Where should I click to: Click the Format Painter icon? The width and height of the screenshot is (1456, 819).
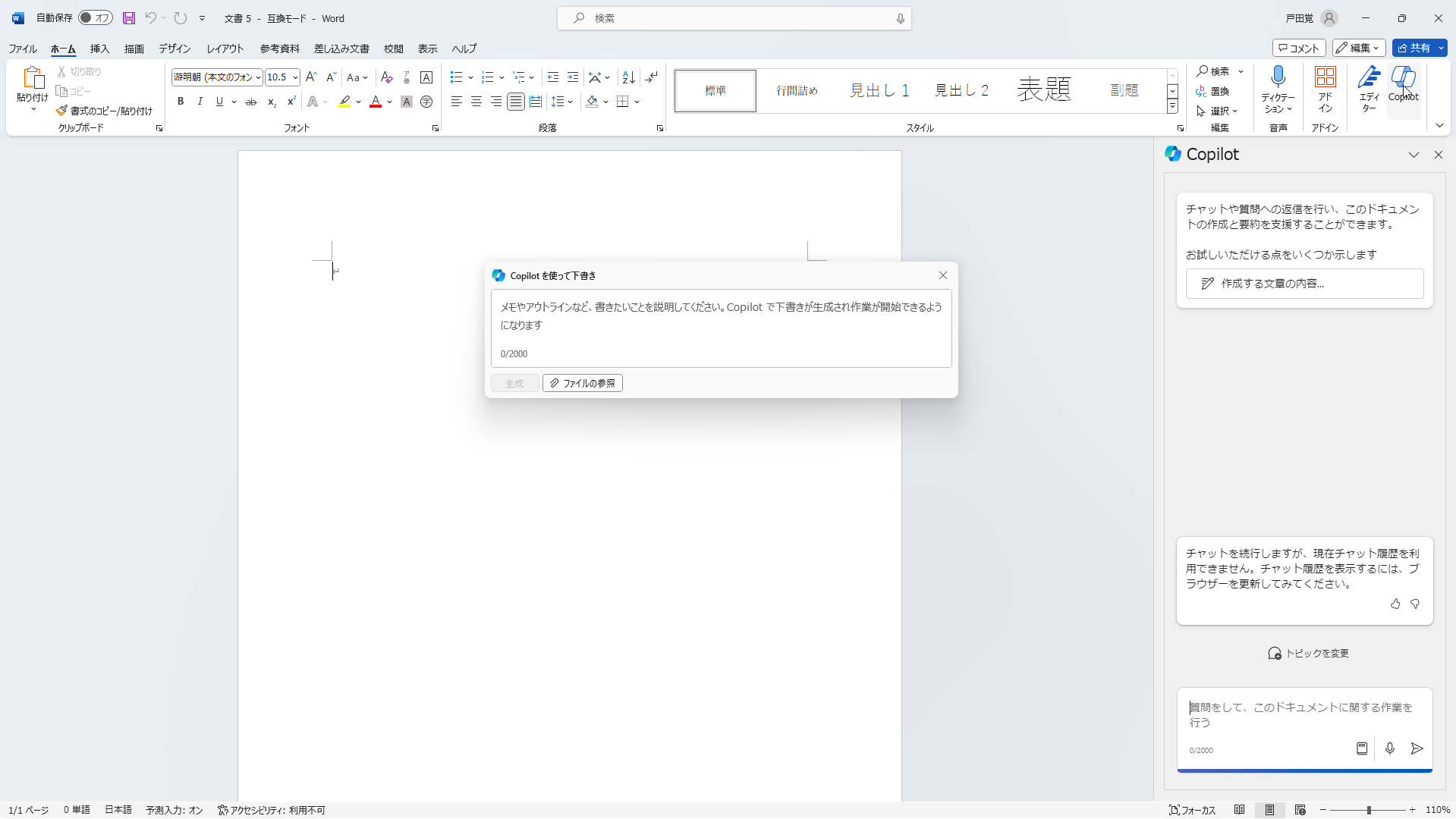pos(61,111)
